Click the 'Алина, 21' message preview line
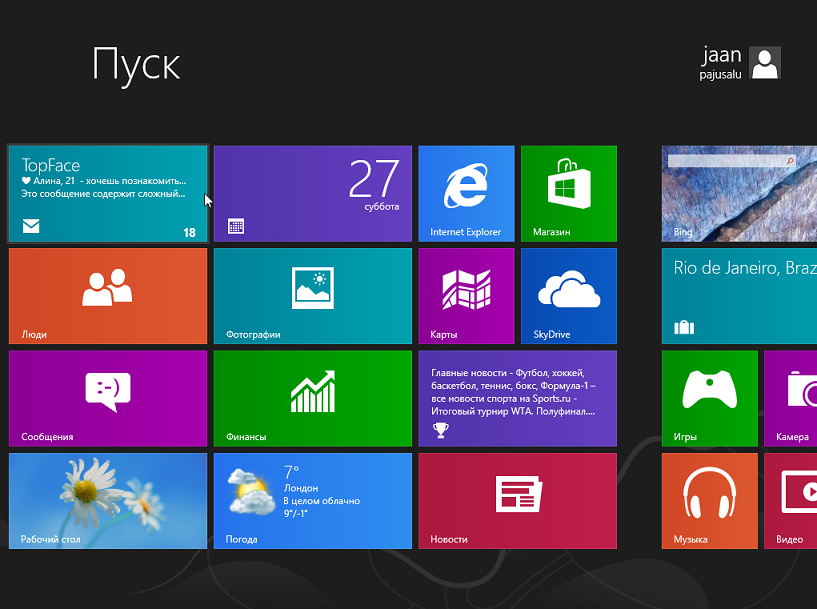The image size is (817, 609). [104, 181]
